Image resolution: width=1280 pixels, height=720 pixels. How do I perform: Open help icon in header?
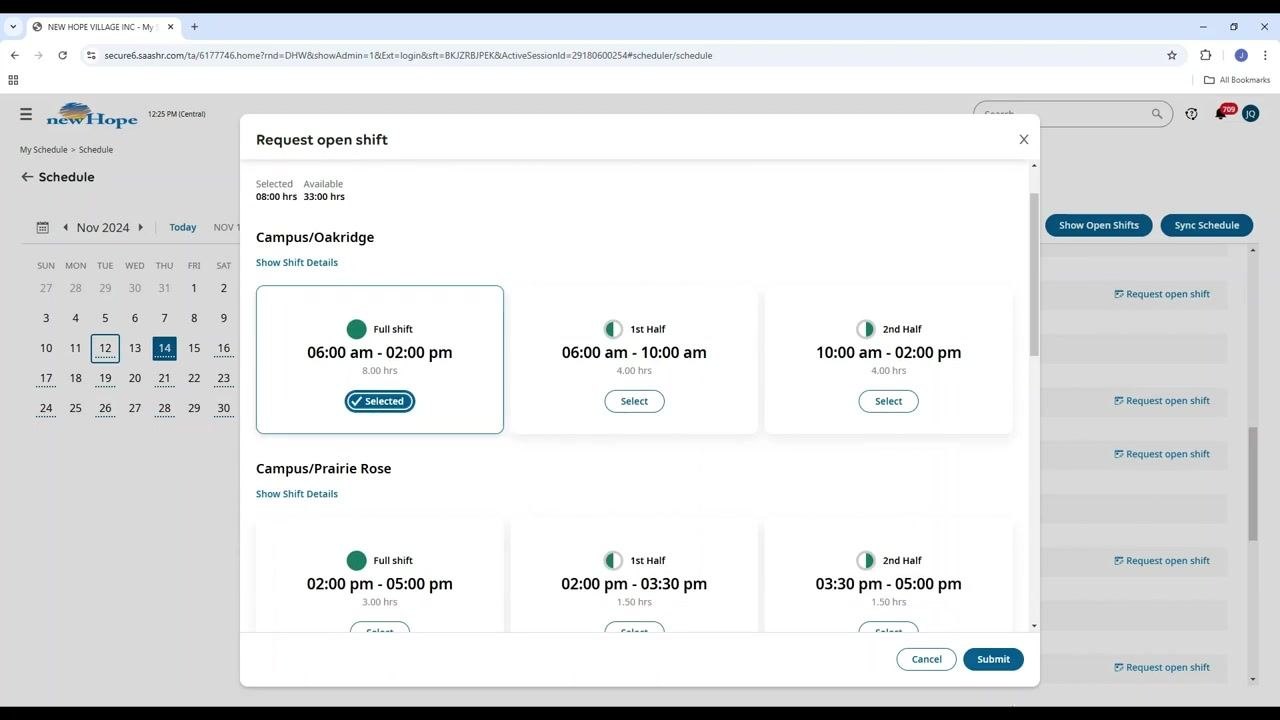(x=1191, y=114)
